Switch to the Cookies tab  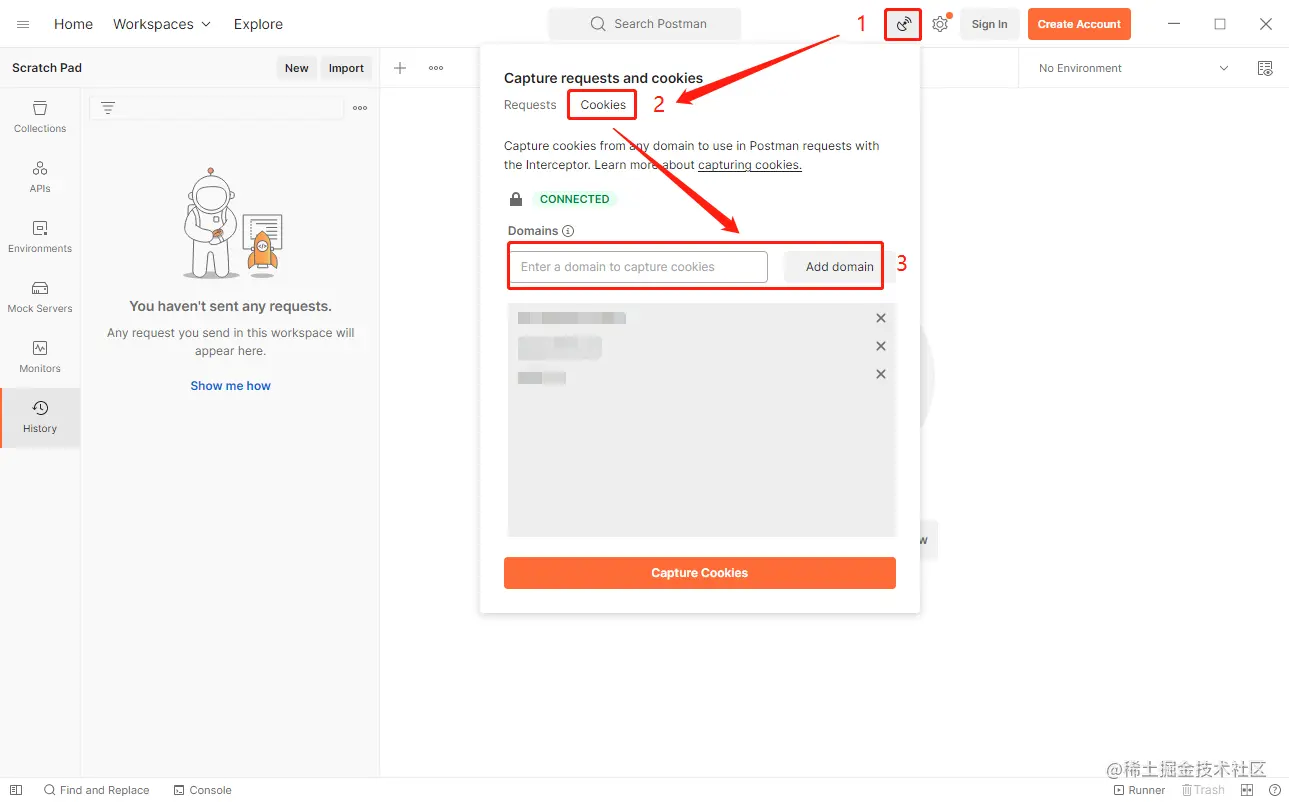pyautogui.click(x=603, y=105)
